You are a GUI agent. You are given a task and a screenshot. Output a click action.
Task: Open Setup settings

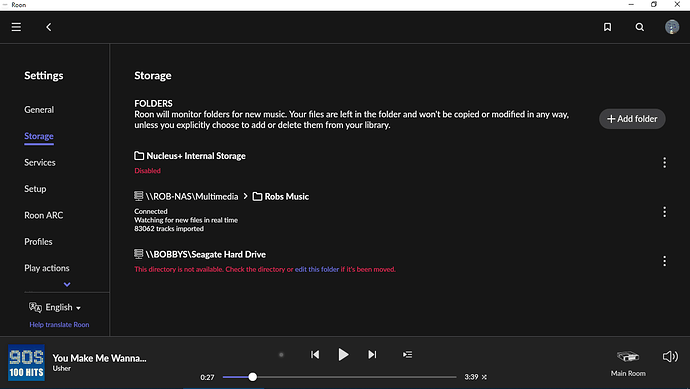pyautogui.click(x=35, y=189)
